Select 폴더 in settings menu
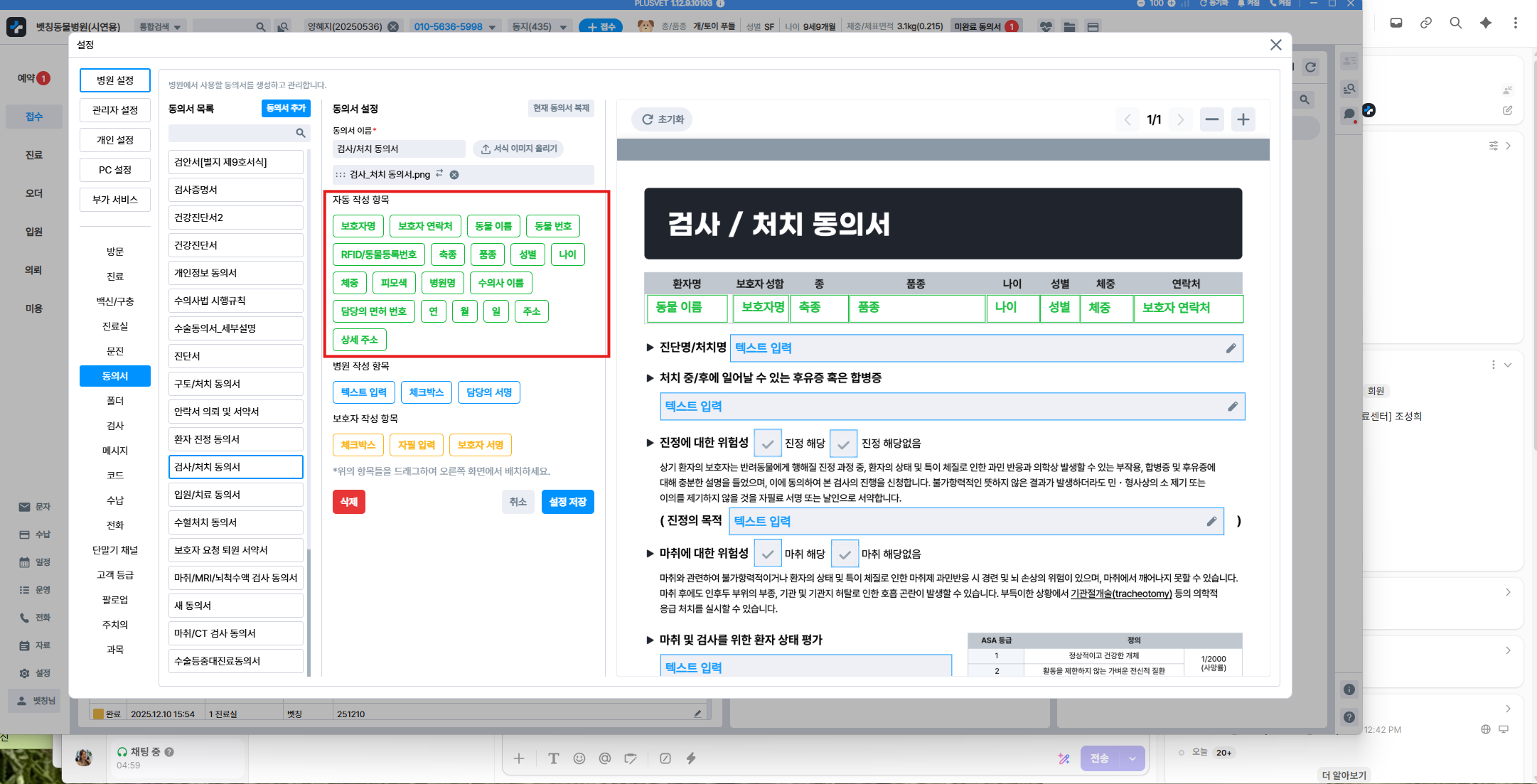Image resolution: width=1537 pixels, height=784 pixels. 115,401
